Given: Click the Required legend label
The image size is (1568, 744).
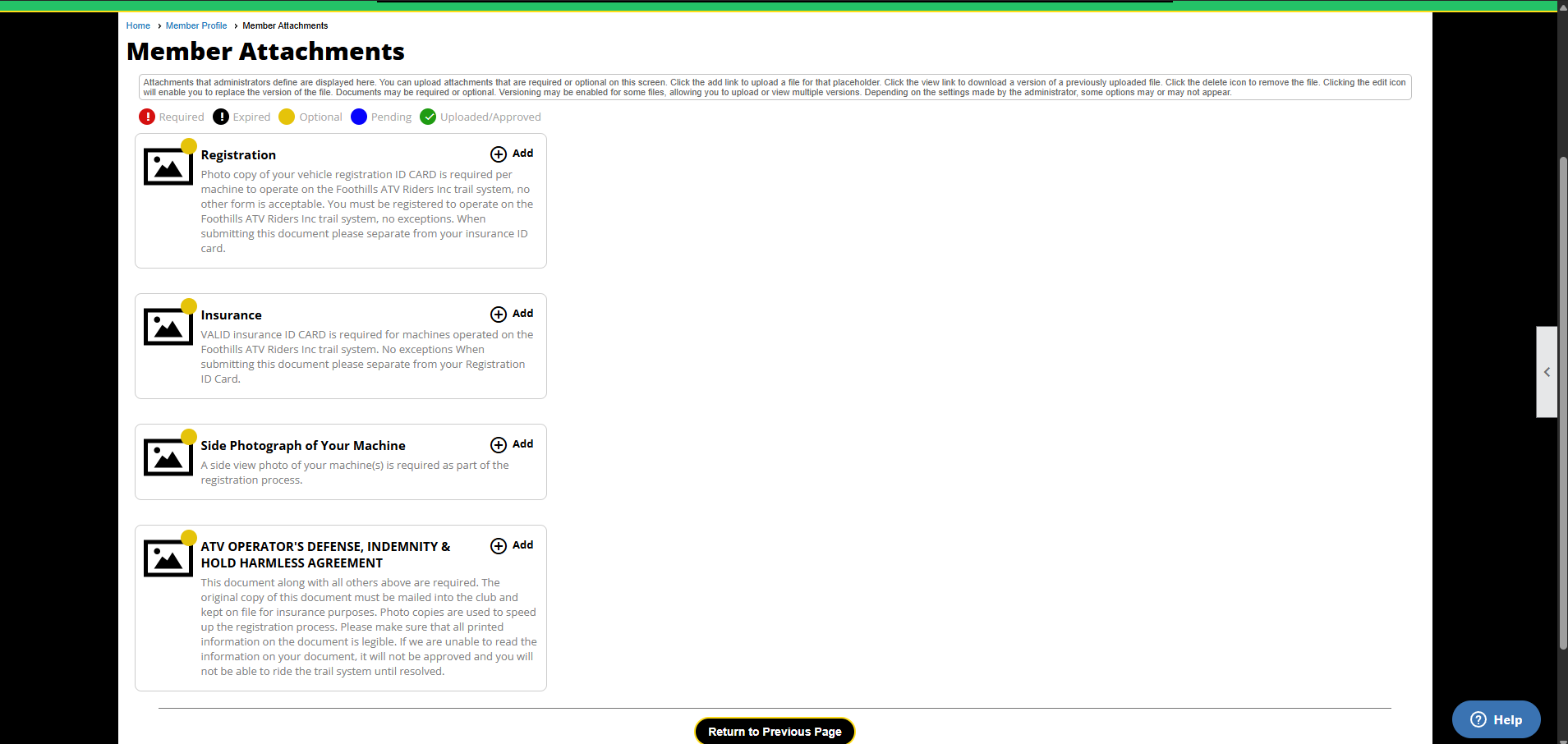Looking at the screenshot, I should 182,117.
